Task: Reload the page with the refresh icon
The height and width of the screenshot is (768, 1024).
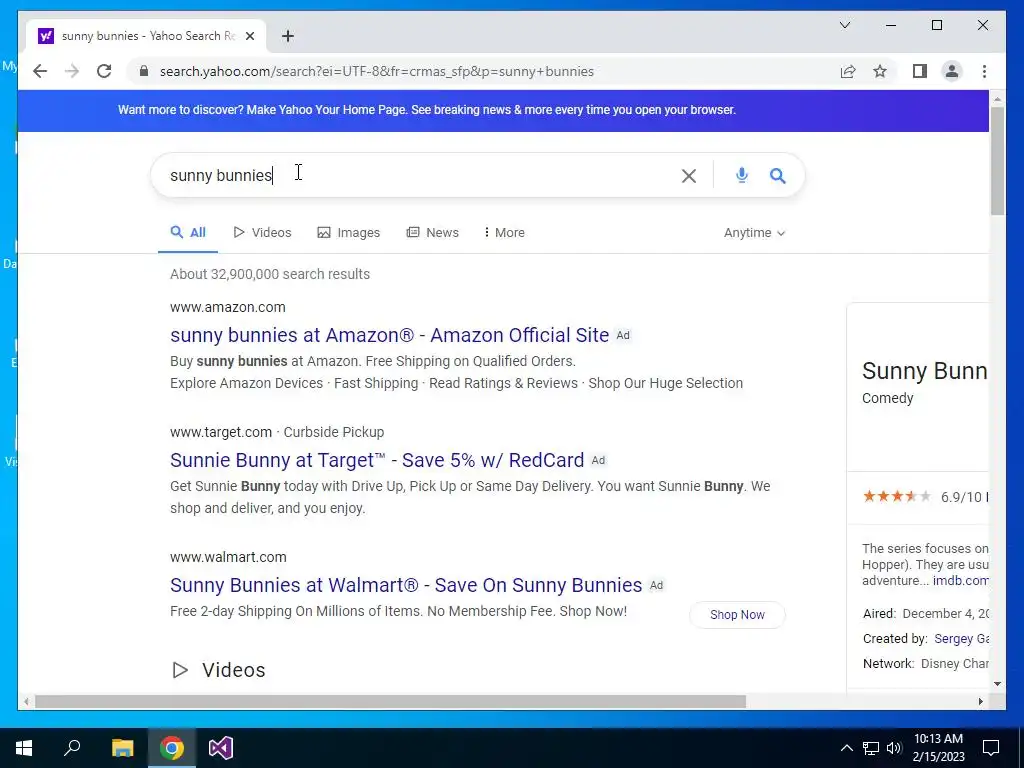Action: [x=104, y=71]
